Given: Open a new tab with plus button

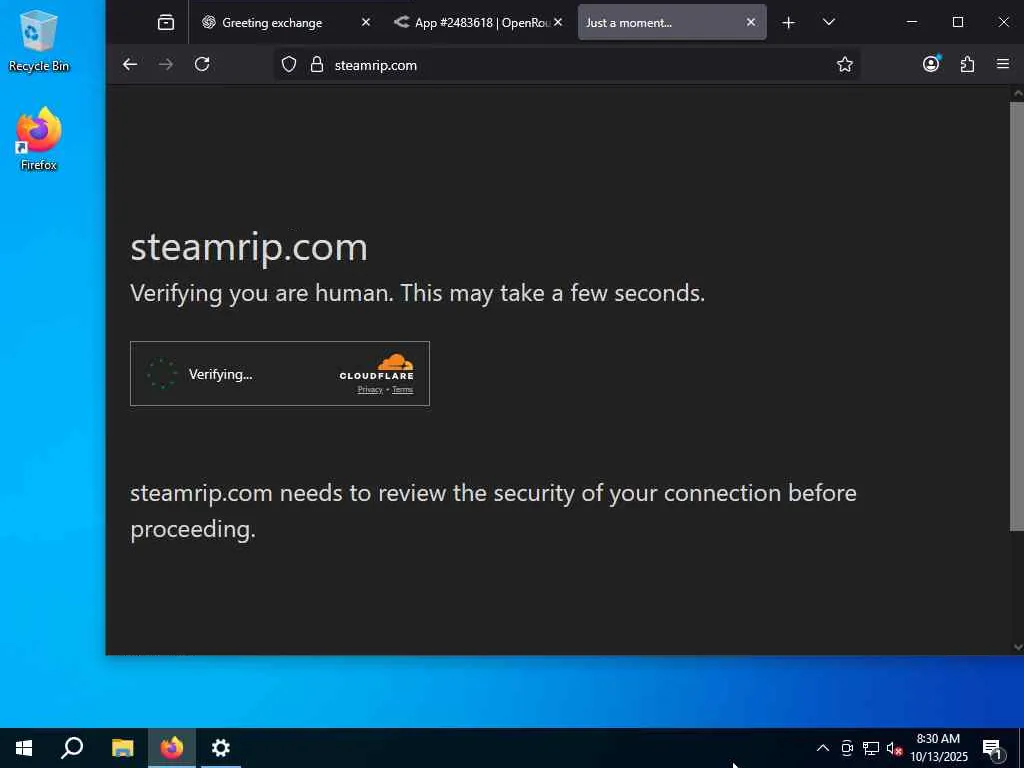Looking at the screenshot, I should (x=788, y=23).
